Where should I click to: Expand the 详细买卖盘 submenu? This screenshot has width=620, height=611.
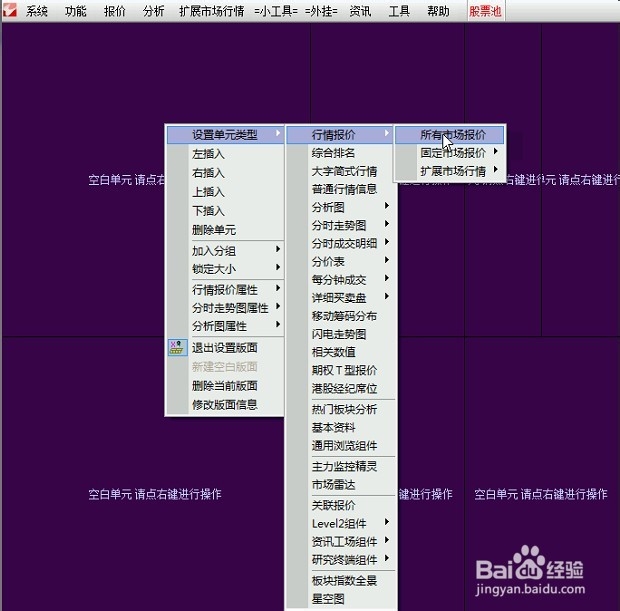point(341,297)
